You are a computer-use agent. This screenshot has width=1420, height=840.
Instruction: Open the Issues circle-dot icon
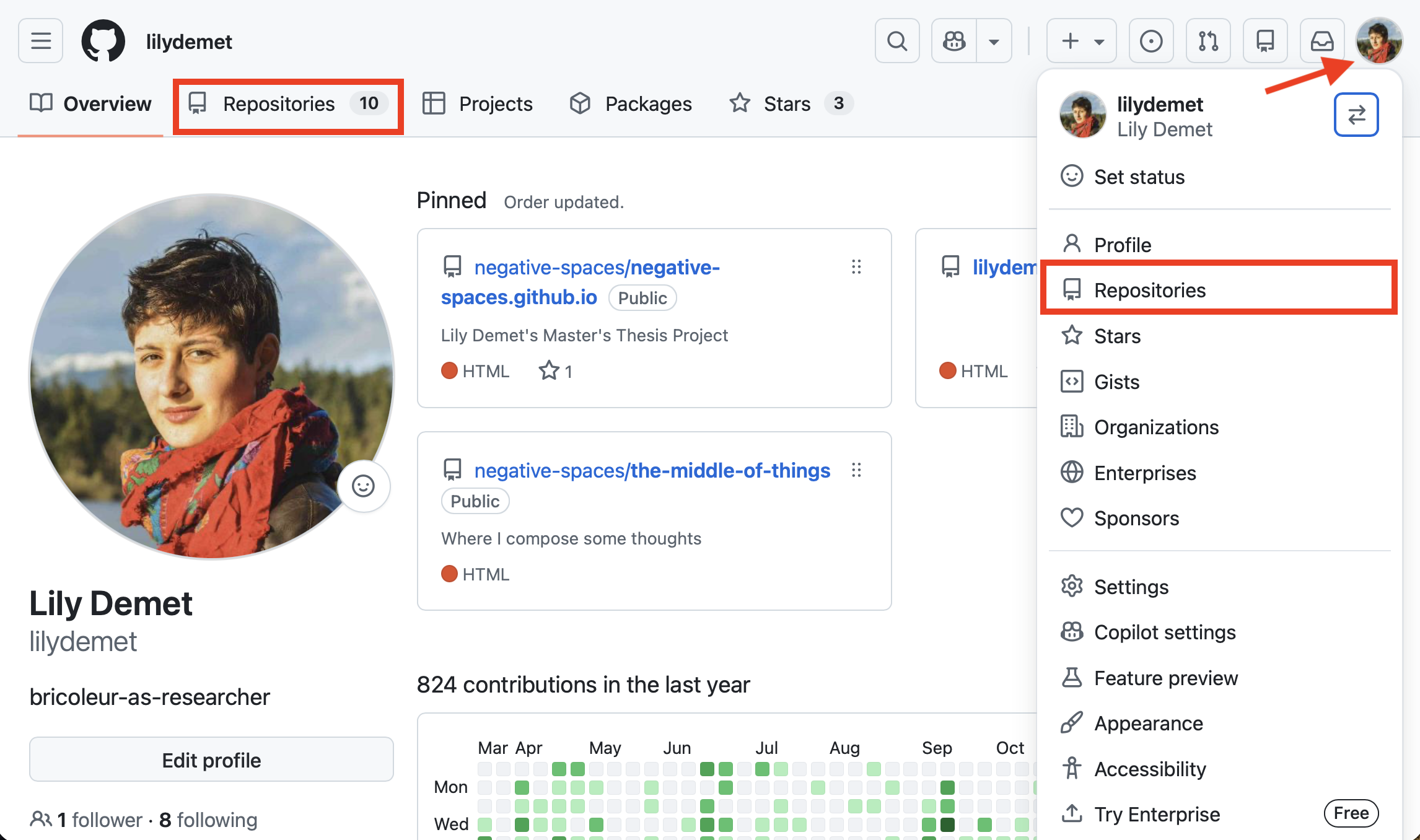1150,42
